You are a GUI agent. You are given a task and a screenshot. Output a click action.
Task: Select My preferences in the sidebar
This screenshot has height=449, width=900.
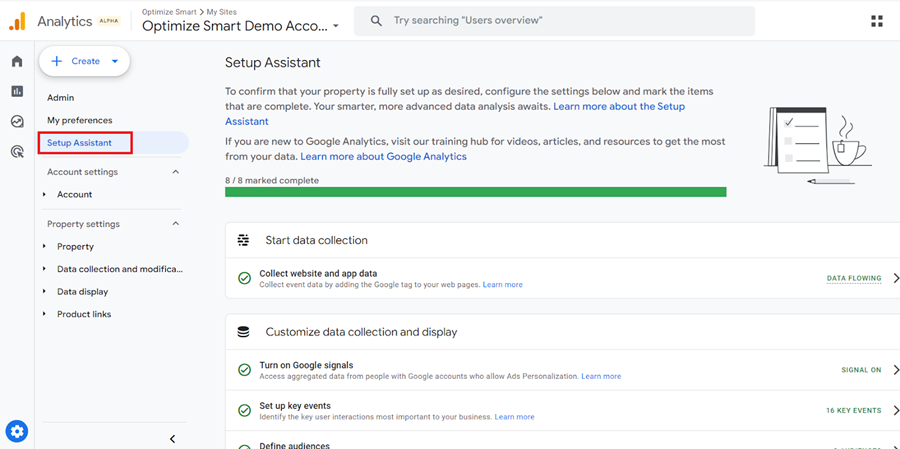pos(80,120)
